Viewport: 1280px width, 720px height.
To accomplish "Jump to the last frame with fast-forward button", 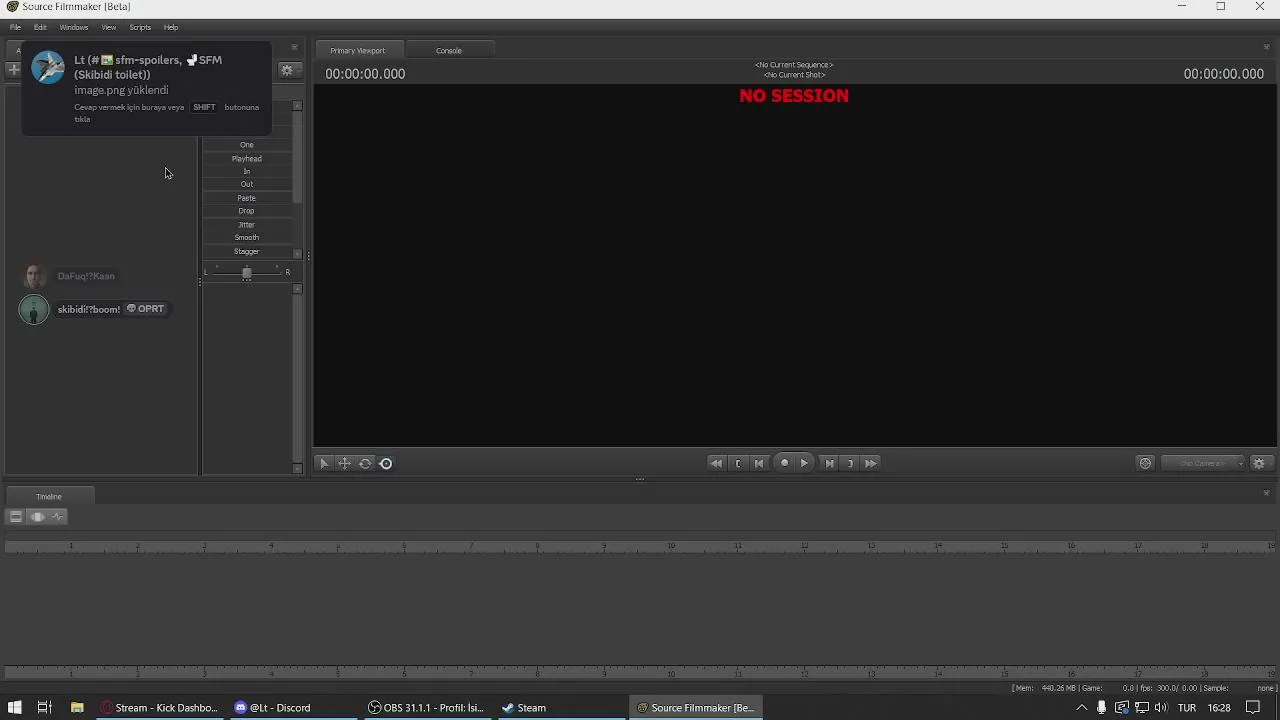I will [871, 463].
